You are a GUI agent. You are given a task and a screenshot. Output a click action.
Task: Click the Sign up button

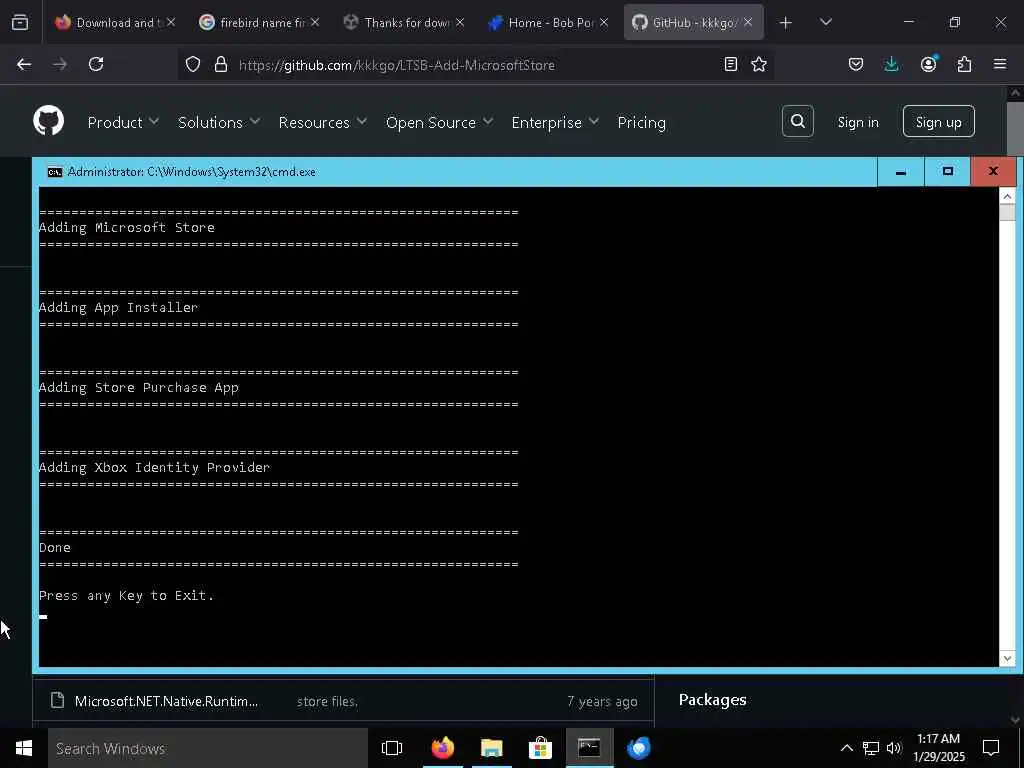938,121
